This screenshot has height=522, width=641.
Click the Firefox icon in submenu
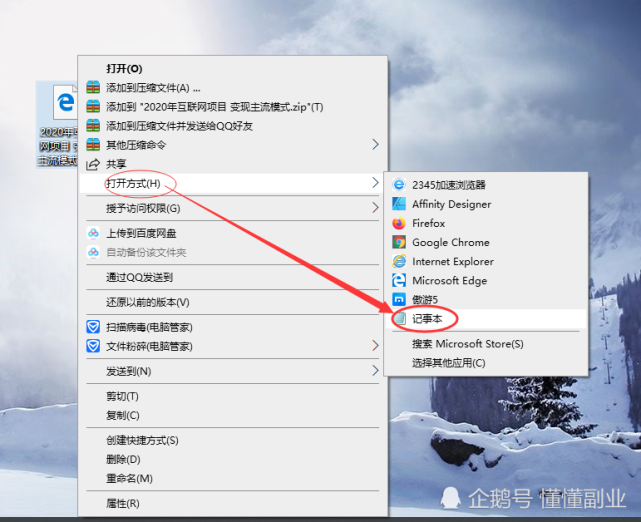(x=399, y=223)
